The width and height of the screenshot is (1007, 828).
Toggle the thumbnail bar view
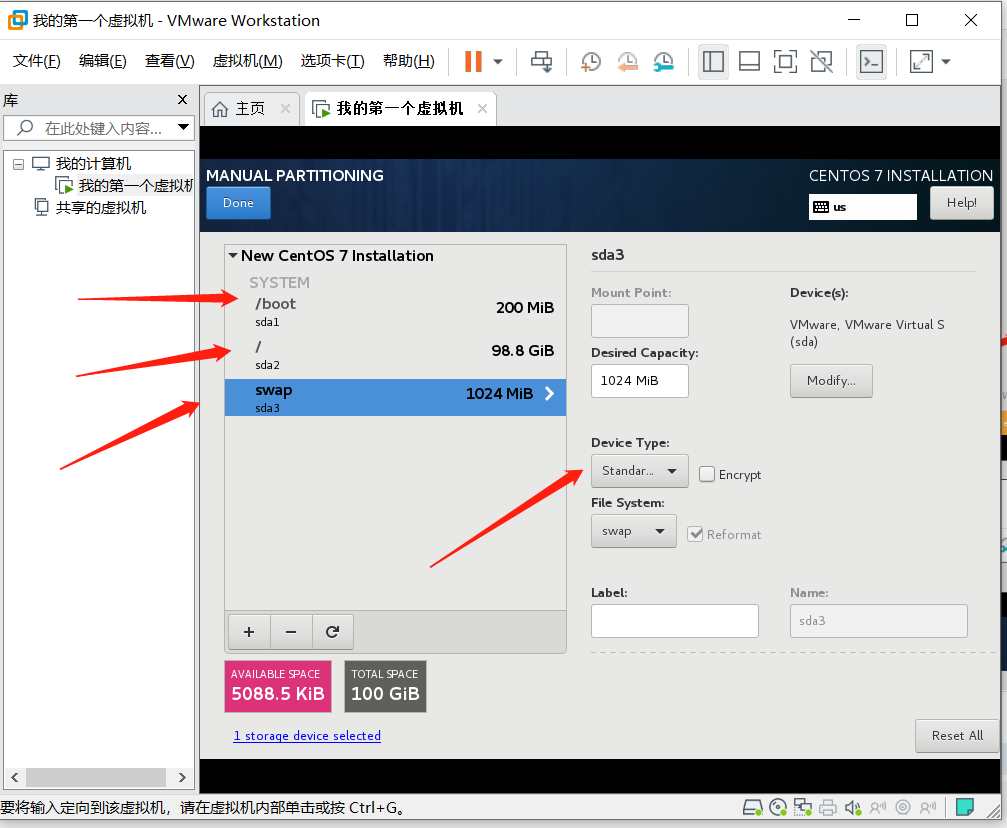[749, 62]
